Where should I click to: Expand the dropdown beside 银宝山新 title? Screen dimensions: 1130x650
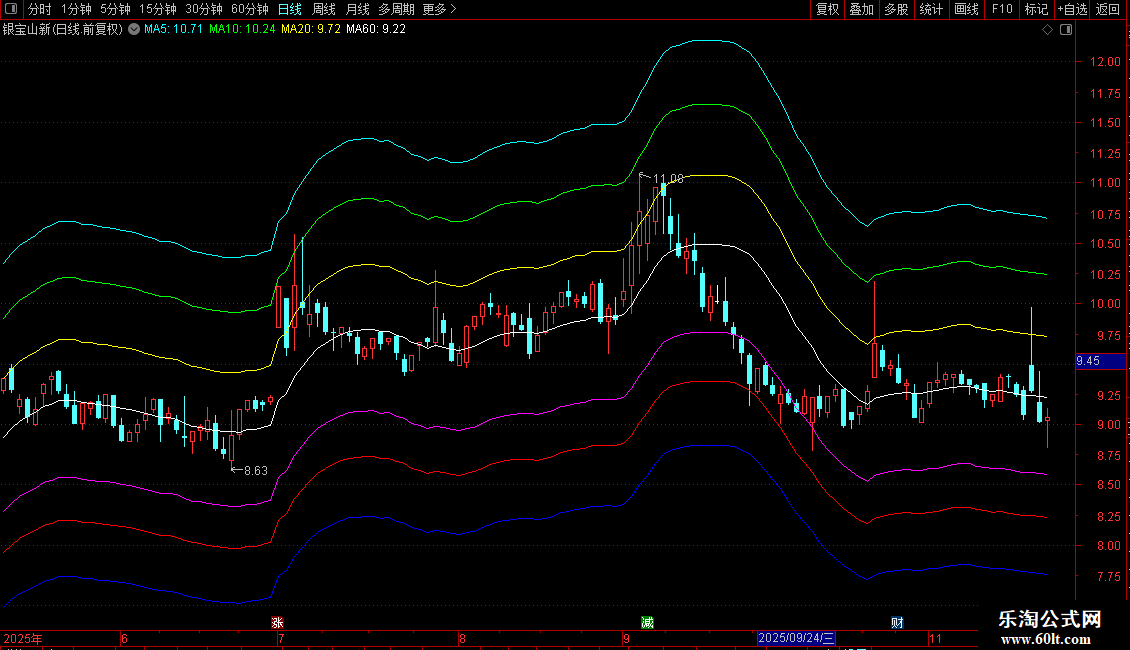coord(134,29)
